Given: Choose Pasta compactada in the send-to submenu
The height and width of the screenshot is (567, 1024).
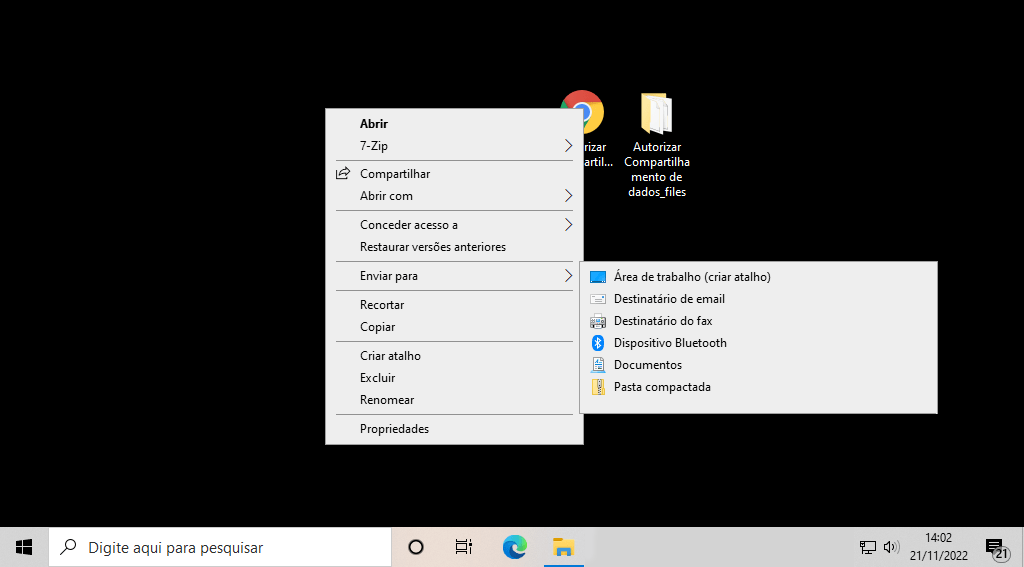Looking at the screenshot, I should click(x=662, y=387).
